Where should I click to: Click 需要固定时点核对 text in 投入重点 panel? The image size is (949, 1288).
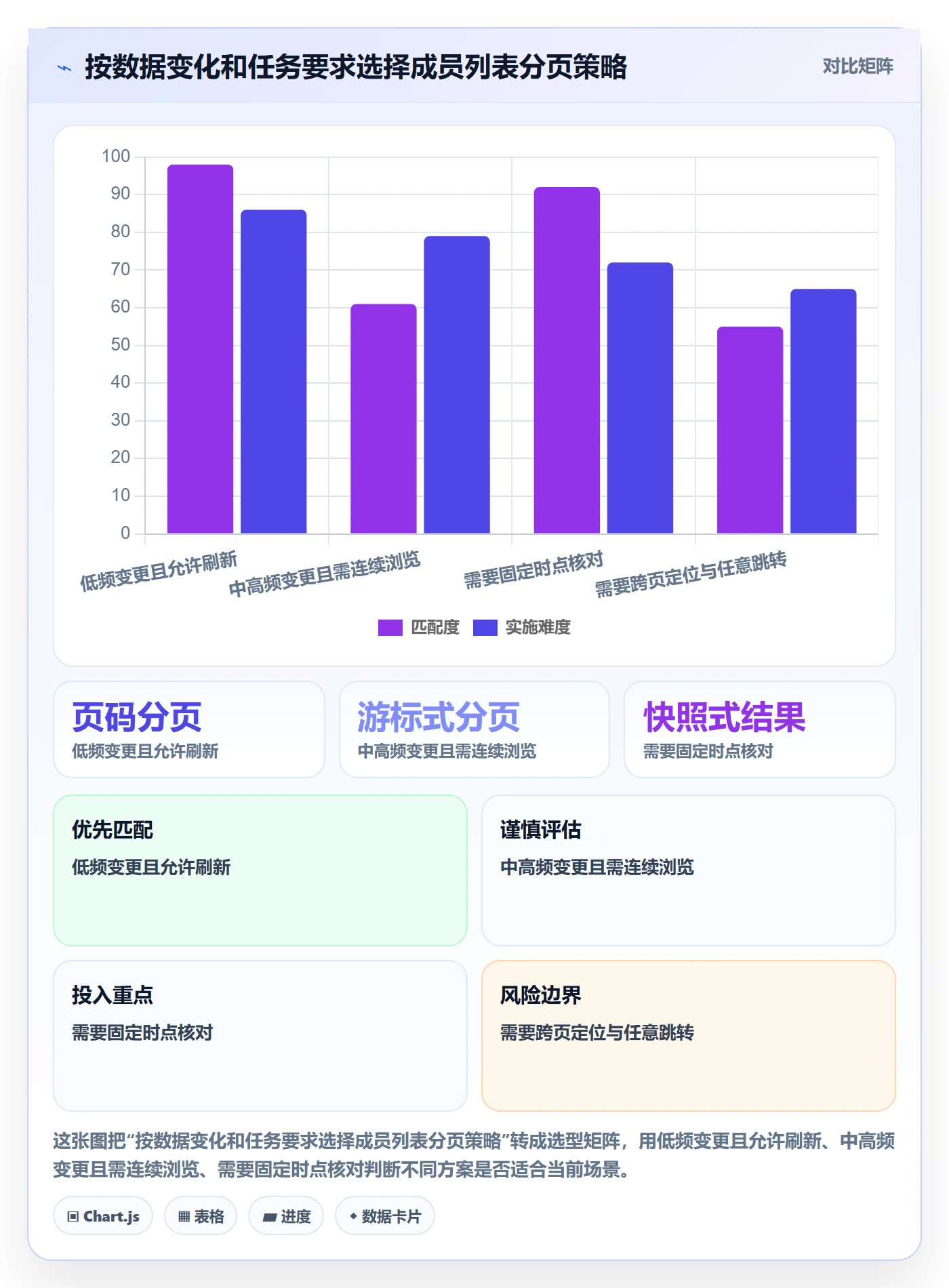[142, 1032]
